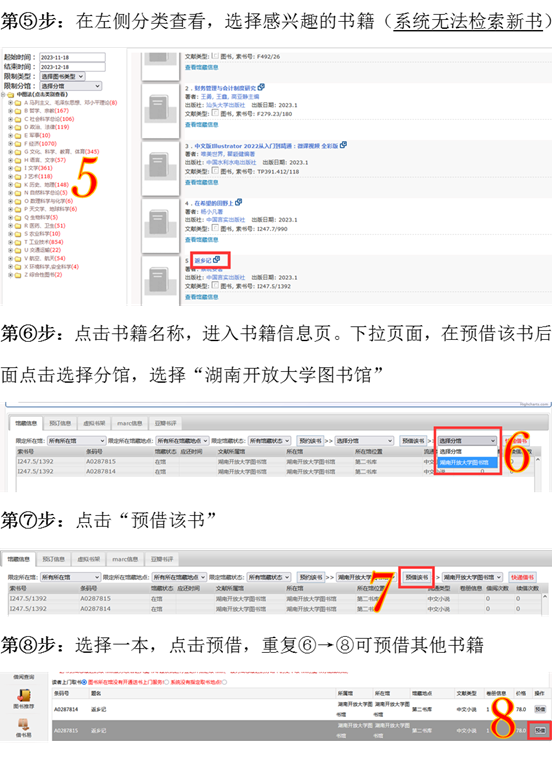The height and width of the screenshot is (759, 552).
Task: Click cell A0287814 in step 7 table
Action: (95, 608)
